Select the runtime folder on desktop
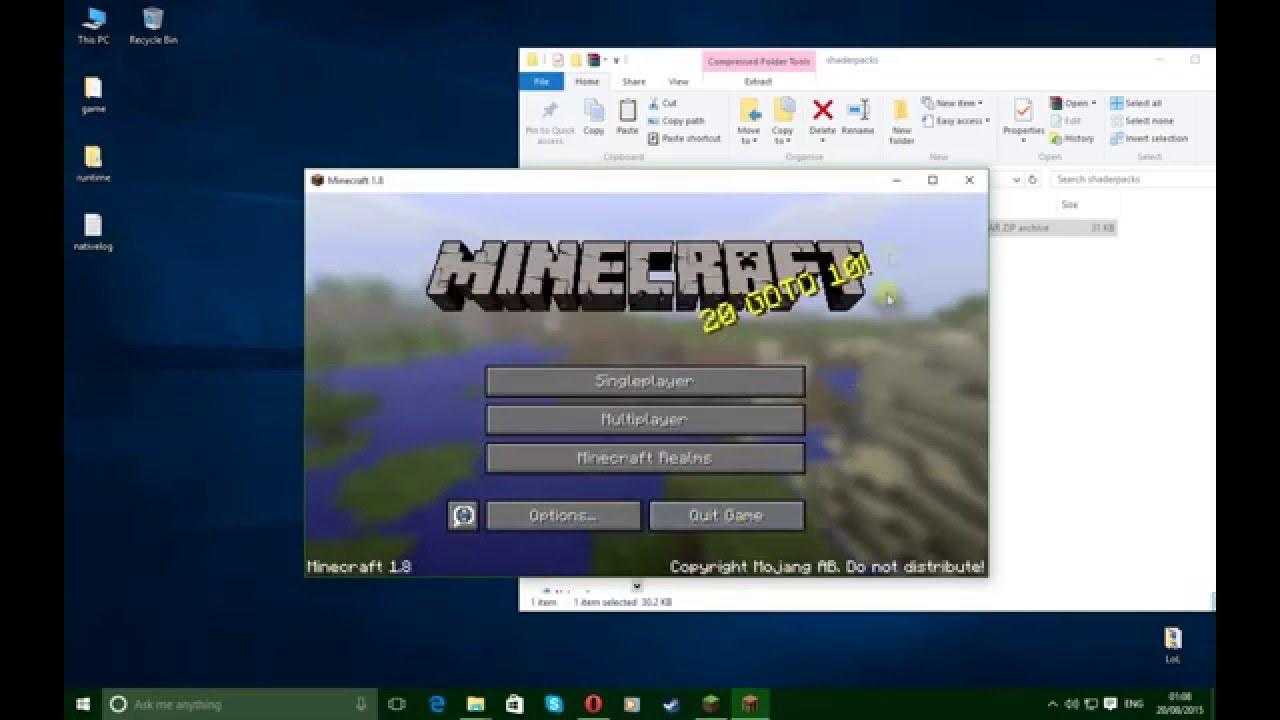The width and height of the screenshot is (1280, 720). [93, 164]
